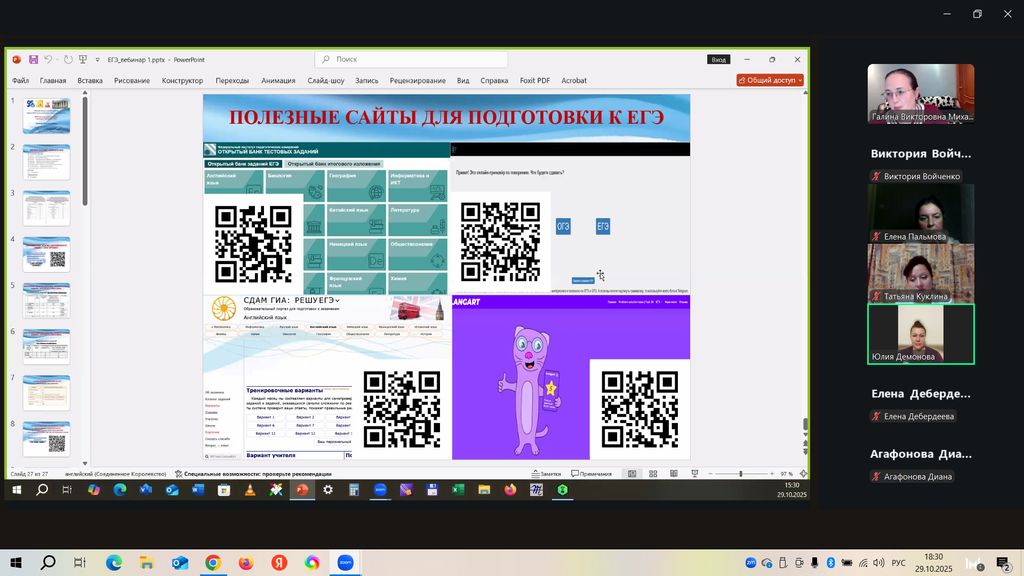This screenshot has height=576, width=1024.
Task: Open the Рецензирование ribbon tab
Action: (418, 80)
